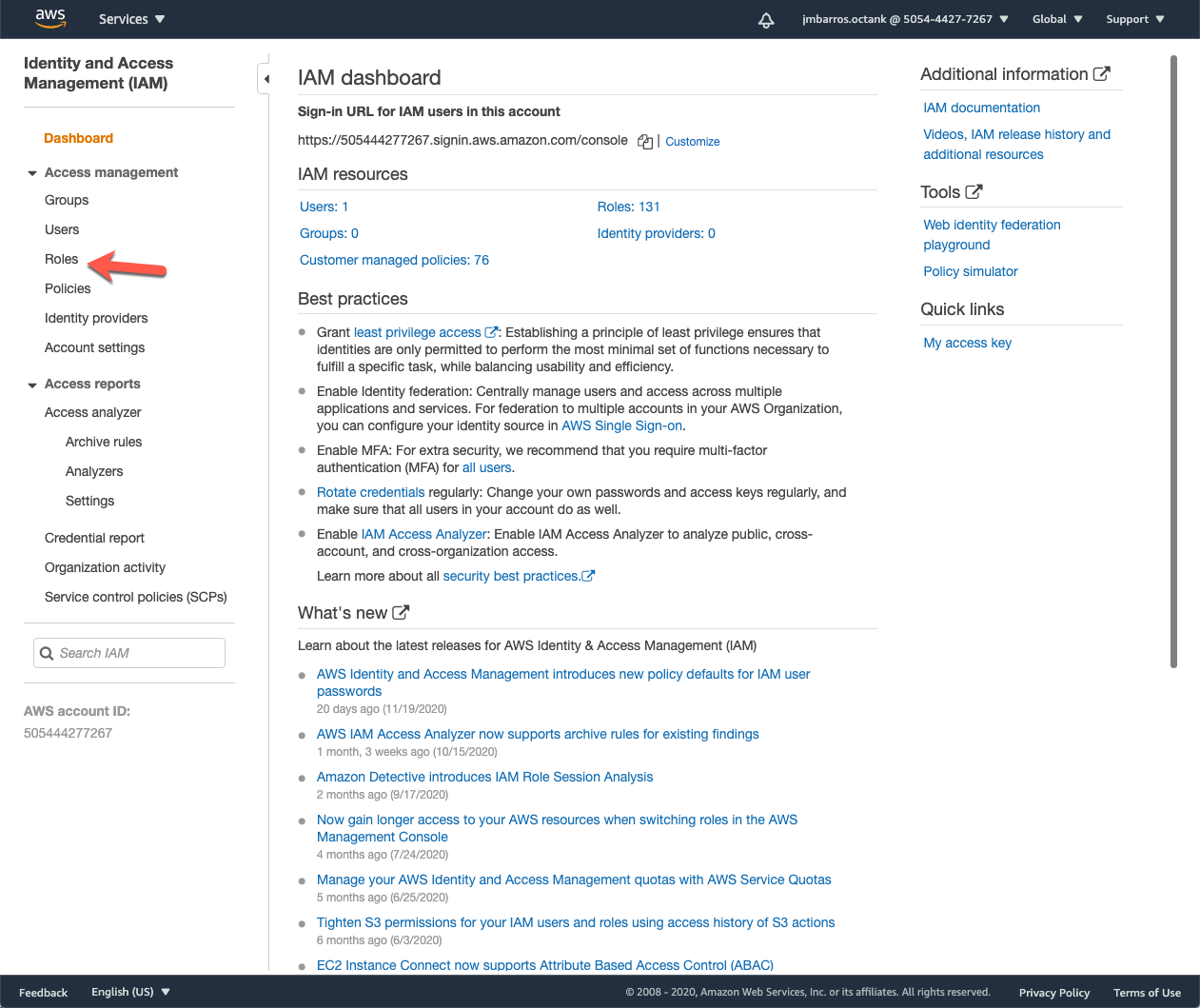Screen dimensions: 1200x1008
Task: Open Amazon Detective IAM Role Session Analysis news
Action: click(484, 777)
